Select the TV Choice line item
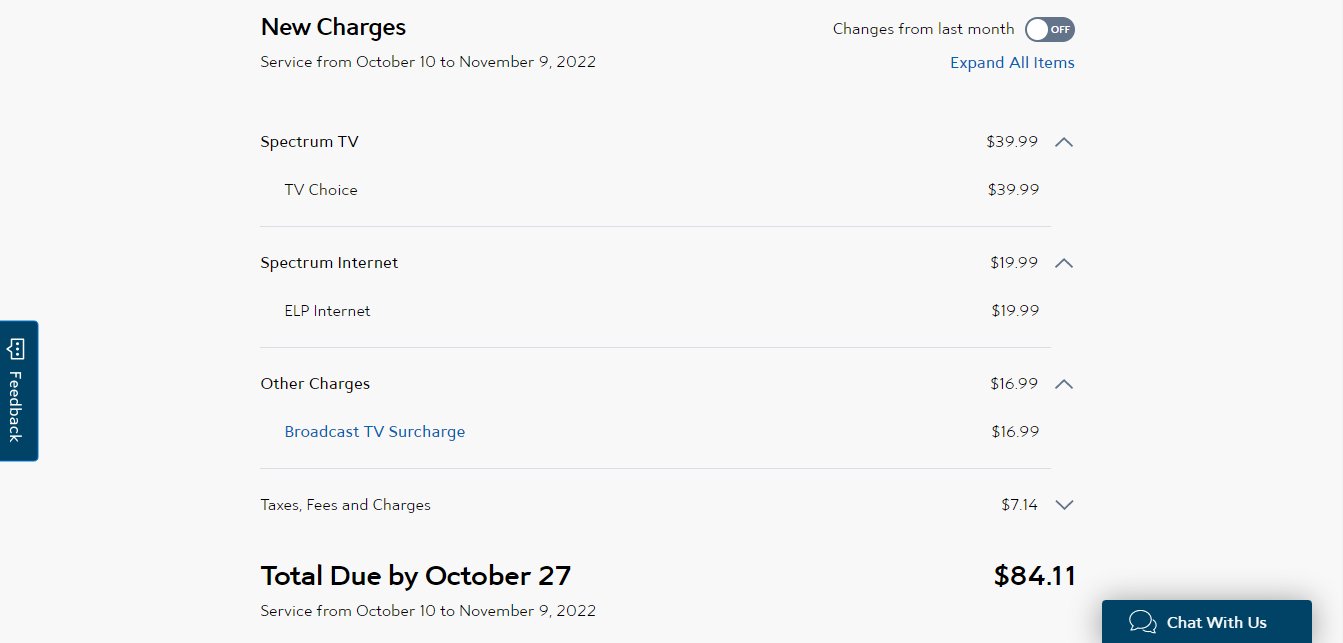Screen dimensions: 1343x643 321,190
